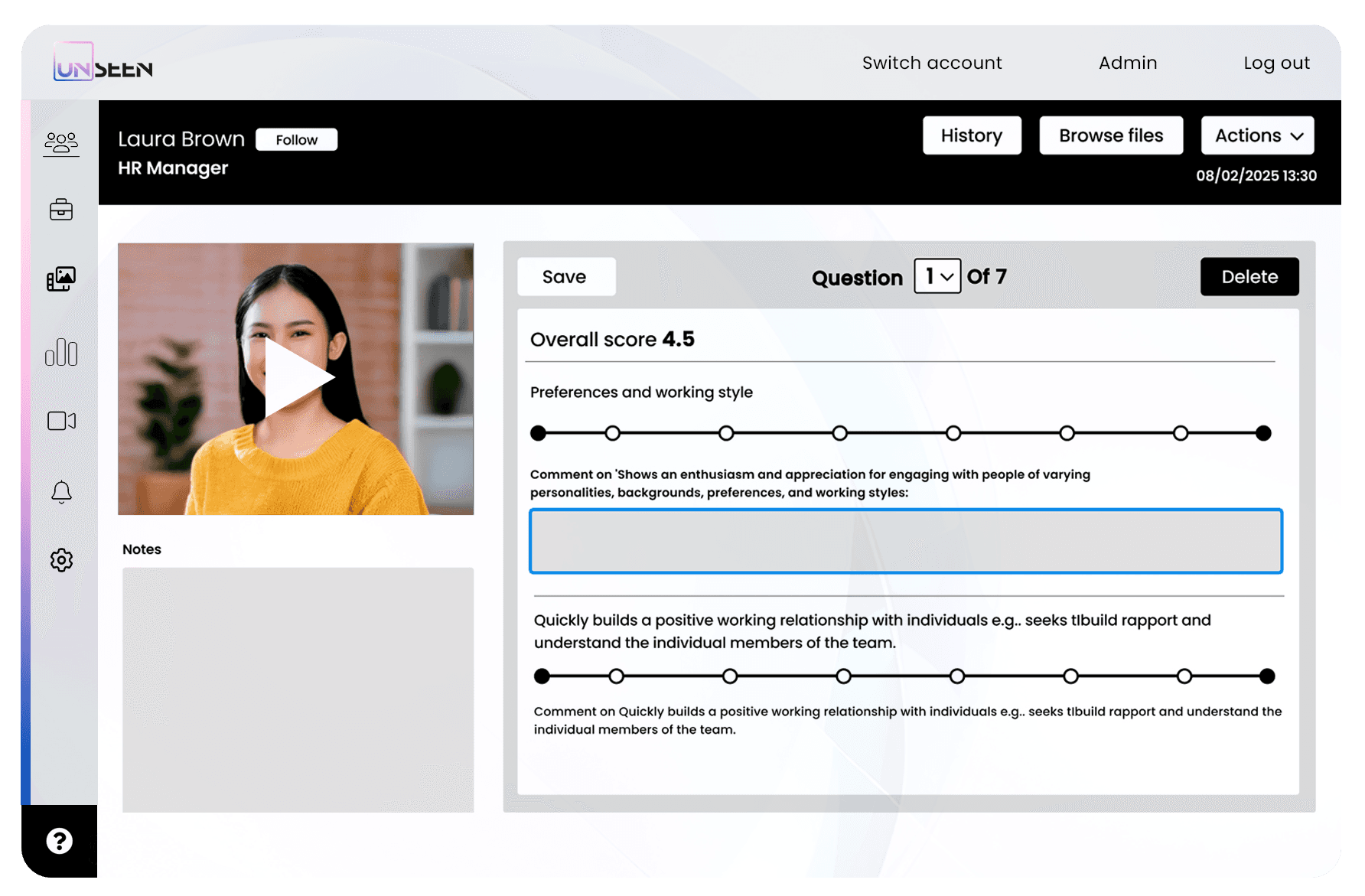View analytics via the bar chart icon
The width and height of the screenshot is (1365, 896).
pos(61,353)
